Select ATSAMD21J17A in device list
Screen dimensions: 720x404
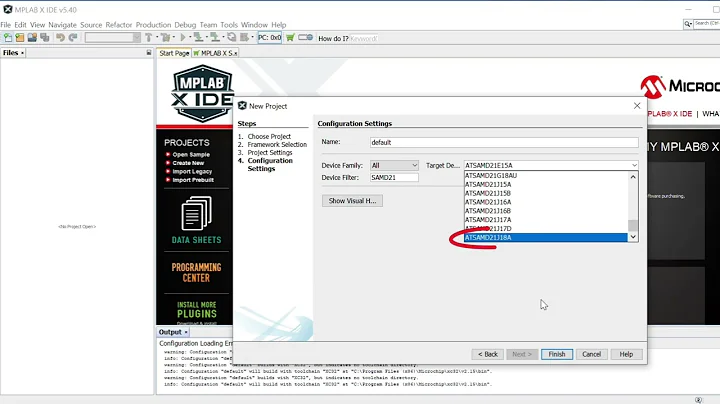click(x=546, y=219)
